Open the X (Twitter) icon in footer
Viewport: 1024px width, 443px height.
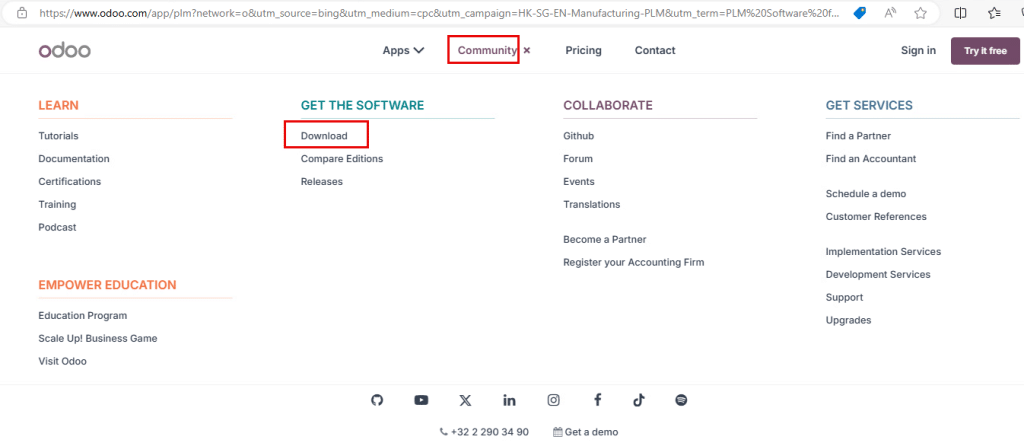465,401
